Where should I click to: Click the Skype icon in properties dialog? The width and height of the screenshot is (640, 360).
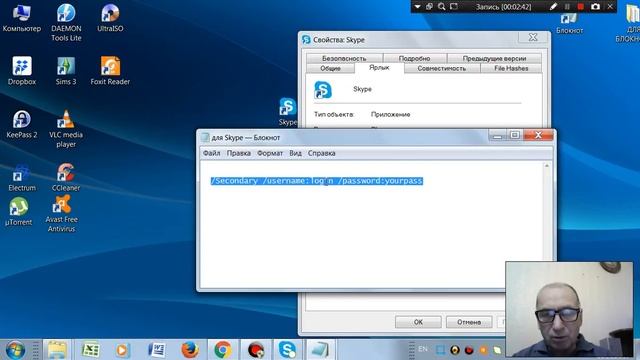click(x=323, y=90)
